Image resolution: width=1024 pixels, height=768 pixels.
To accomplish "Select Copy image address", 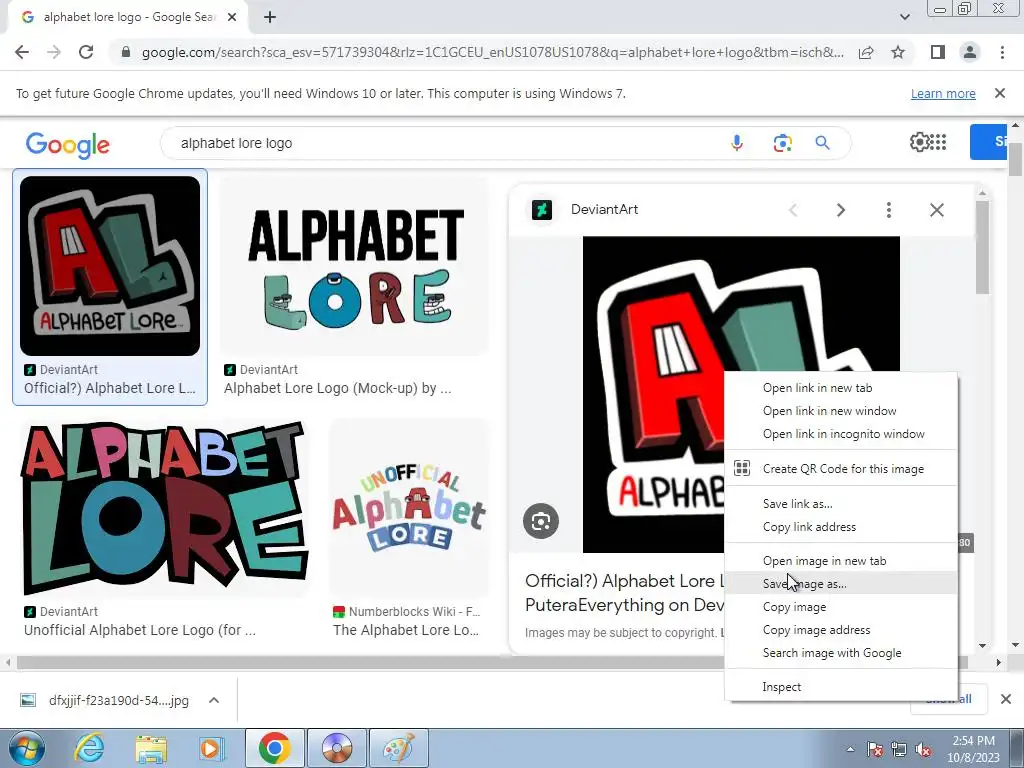I will 841,630.
